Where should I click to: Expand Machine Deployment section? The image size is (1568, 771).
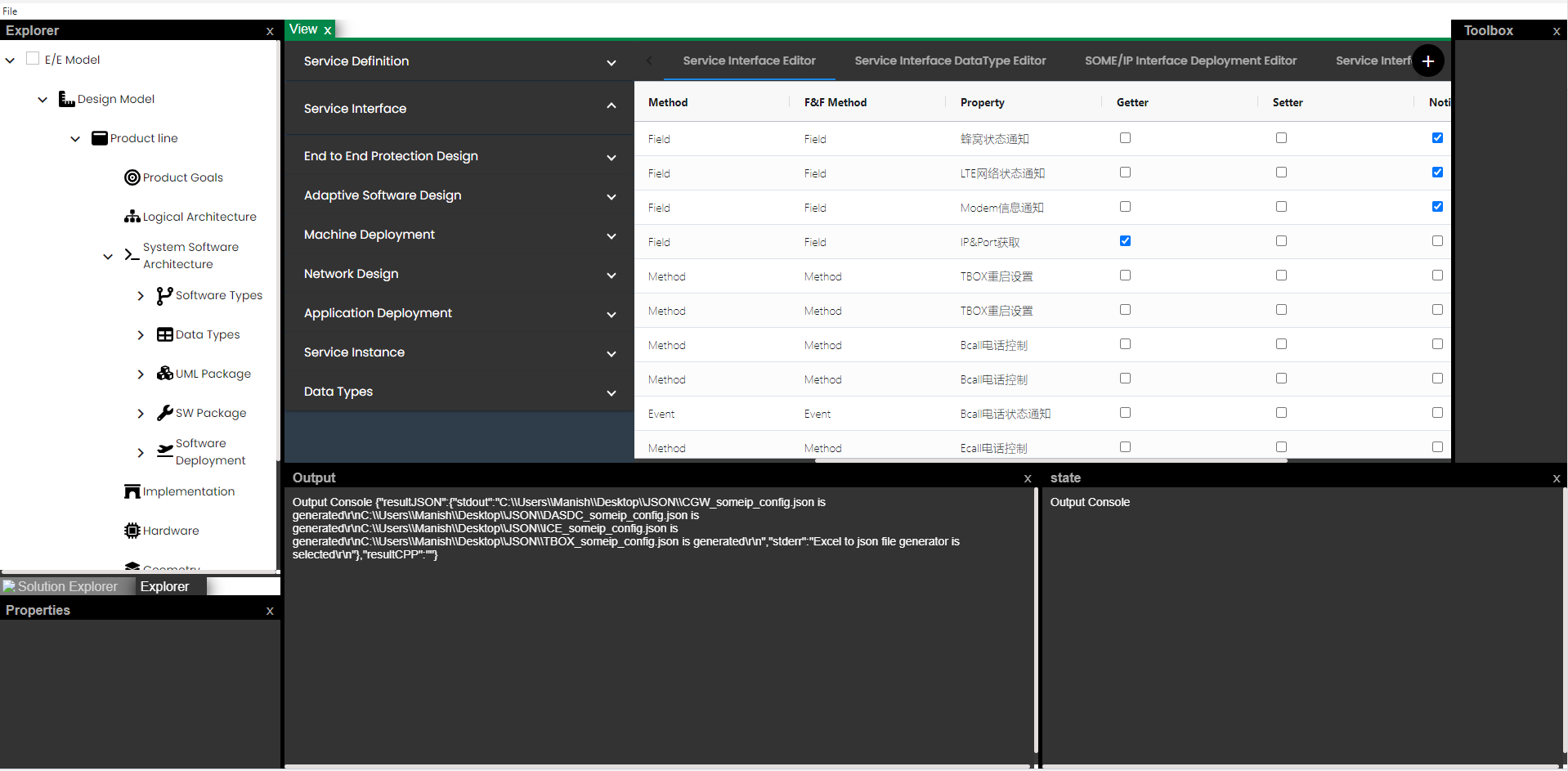(x=459, y=235)
